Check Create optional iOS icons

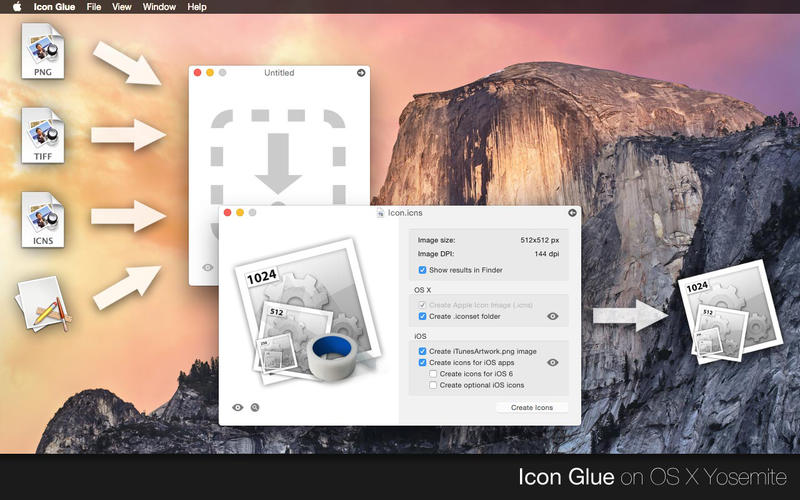[x=433, y=385]
